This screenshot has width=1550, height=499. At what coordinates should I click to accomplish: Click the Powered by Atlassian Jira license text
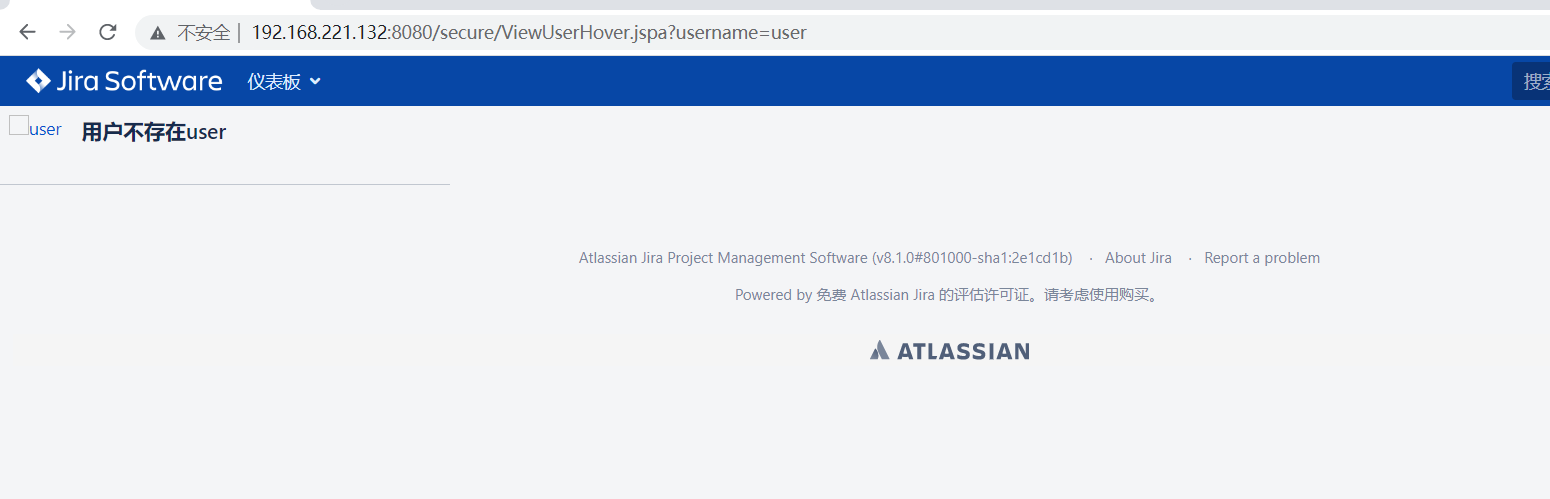point(949,295)
